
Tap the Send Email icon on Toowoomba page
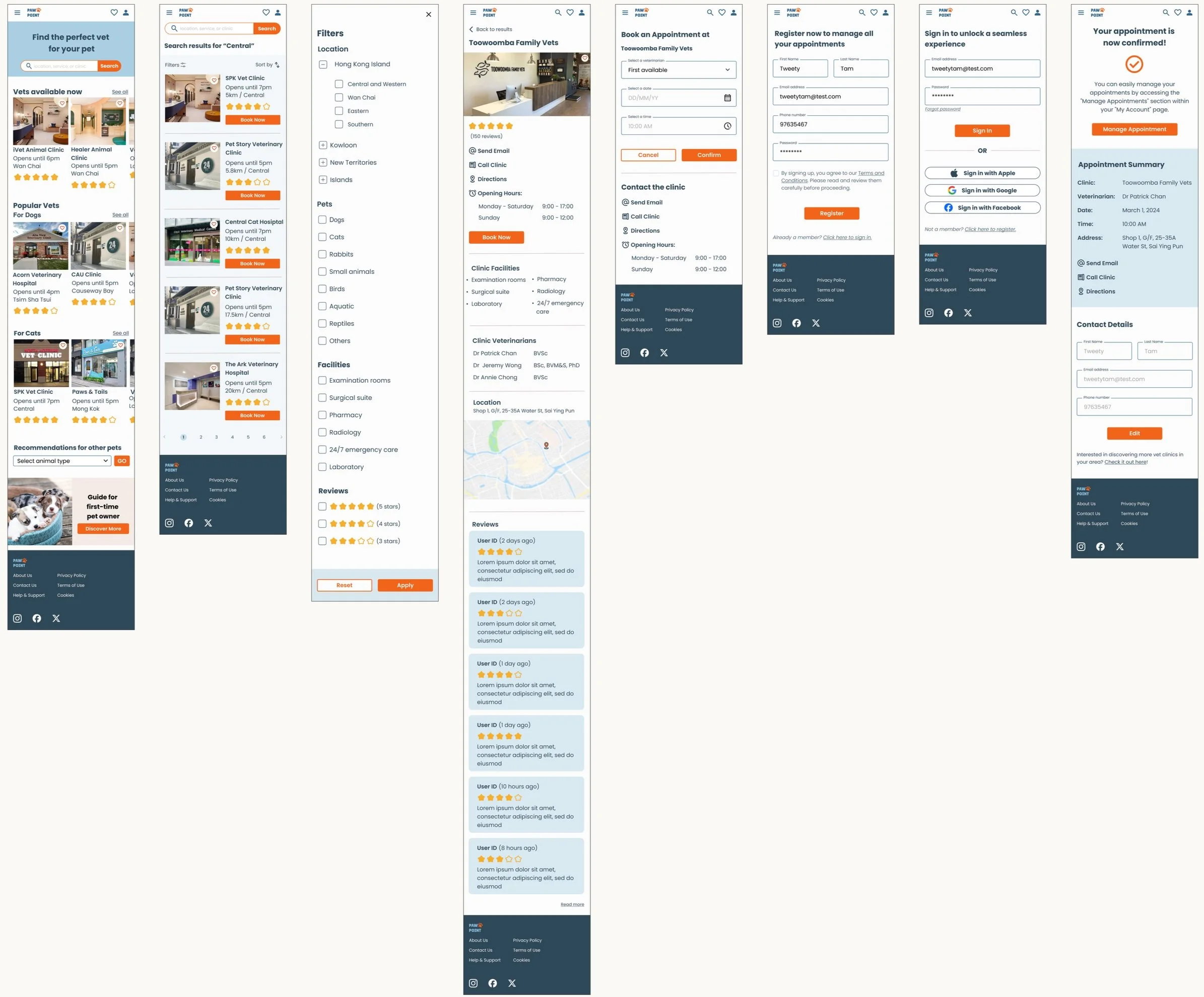point(473,151)
